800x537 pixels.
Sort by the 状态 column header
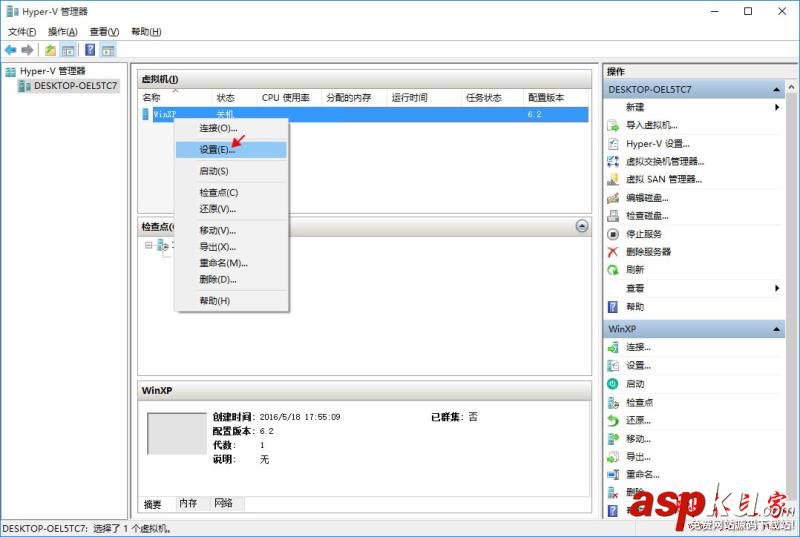click(234, 97)
